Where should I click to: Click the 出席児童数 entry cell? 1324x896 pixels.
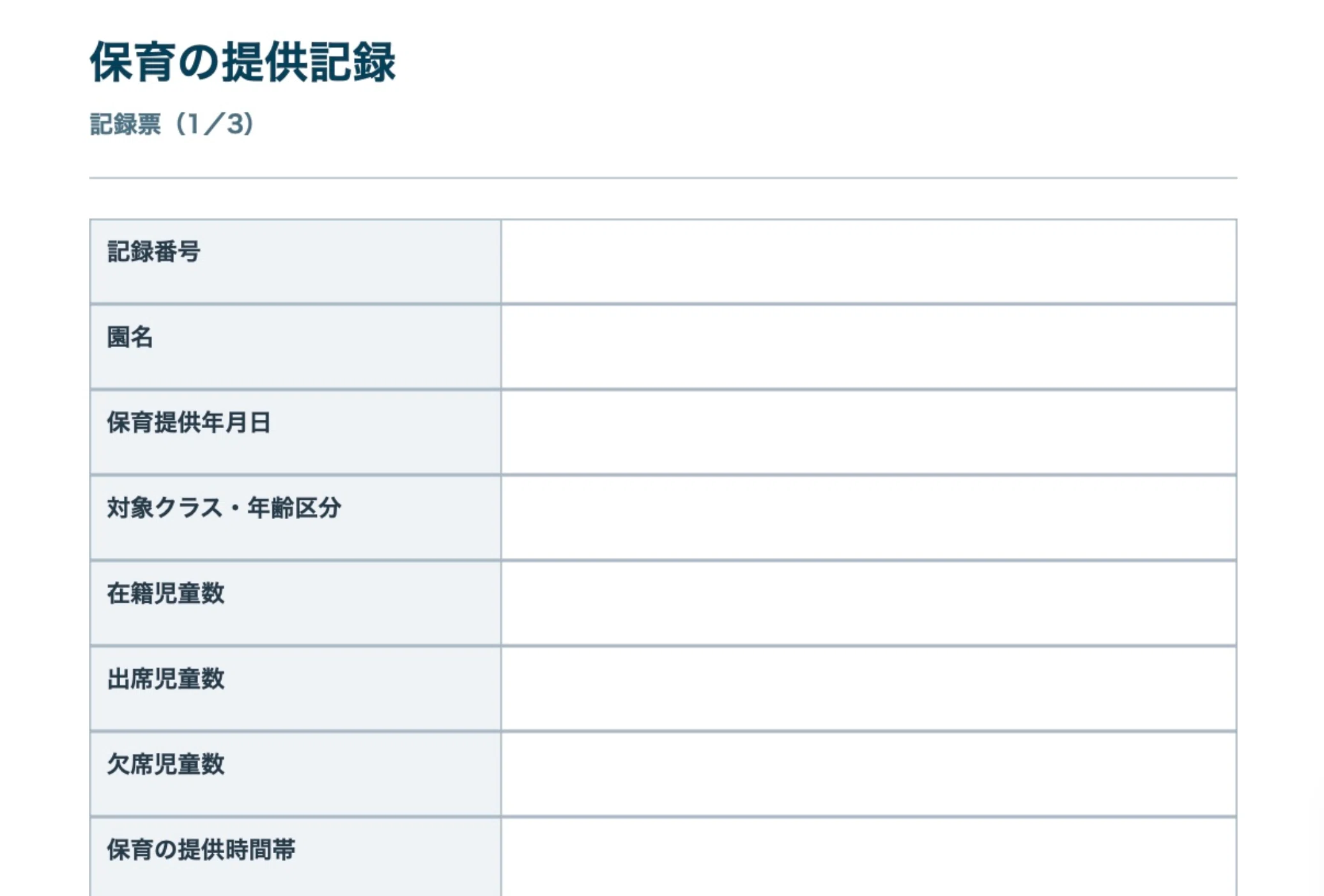pos(869,689)
